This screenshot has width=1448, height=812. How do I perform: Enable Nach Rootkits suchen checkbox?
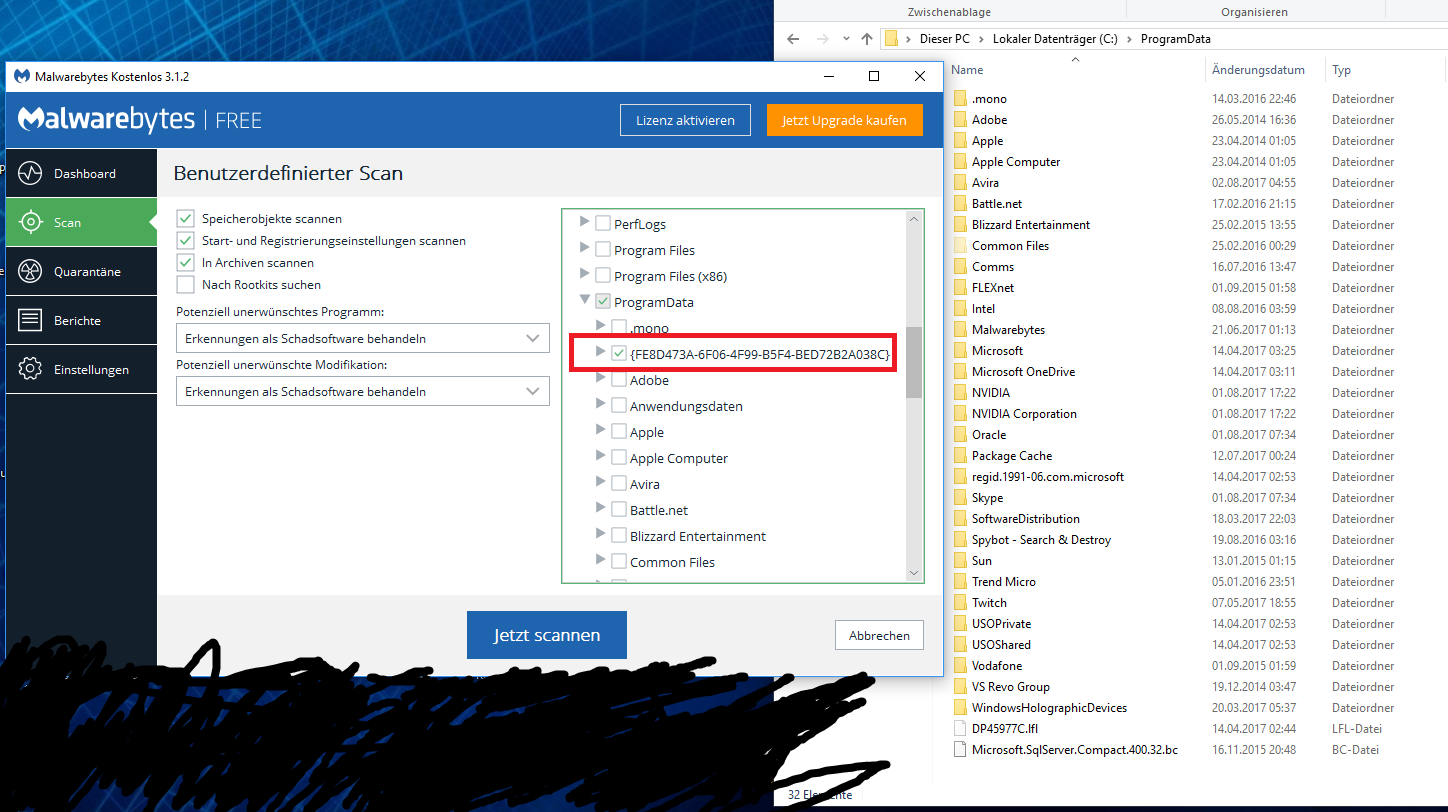click(185, 284)
